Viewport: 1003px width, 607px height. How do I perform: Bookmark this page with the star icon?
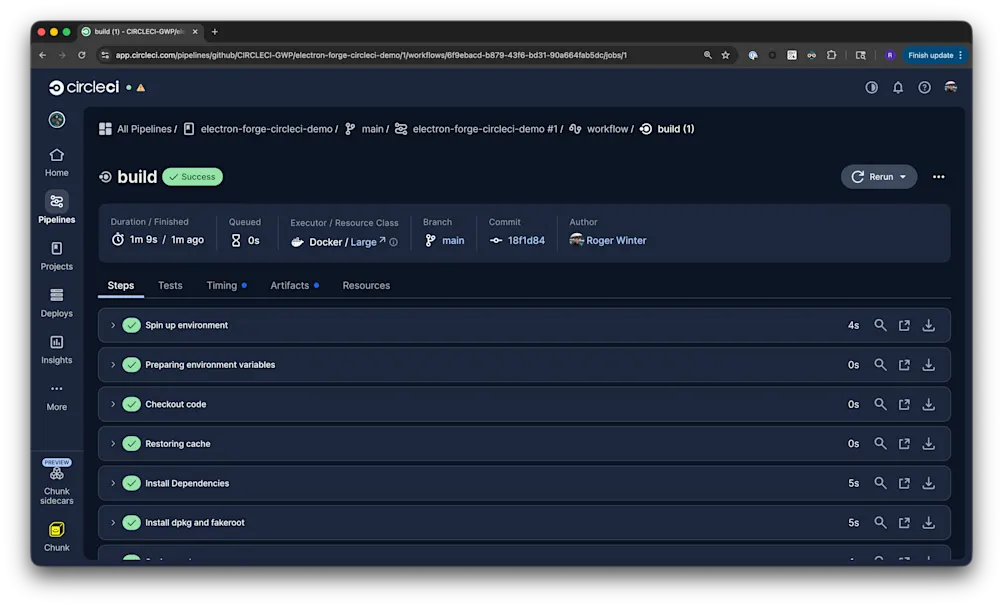pyautogui.click(x=725, y=55)
